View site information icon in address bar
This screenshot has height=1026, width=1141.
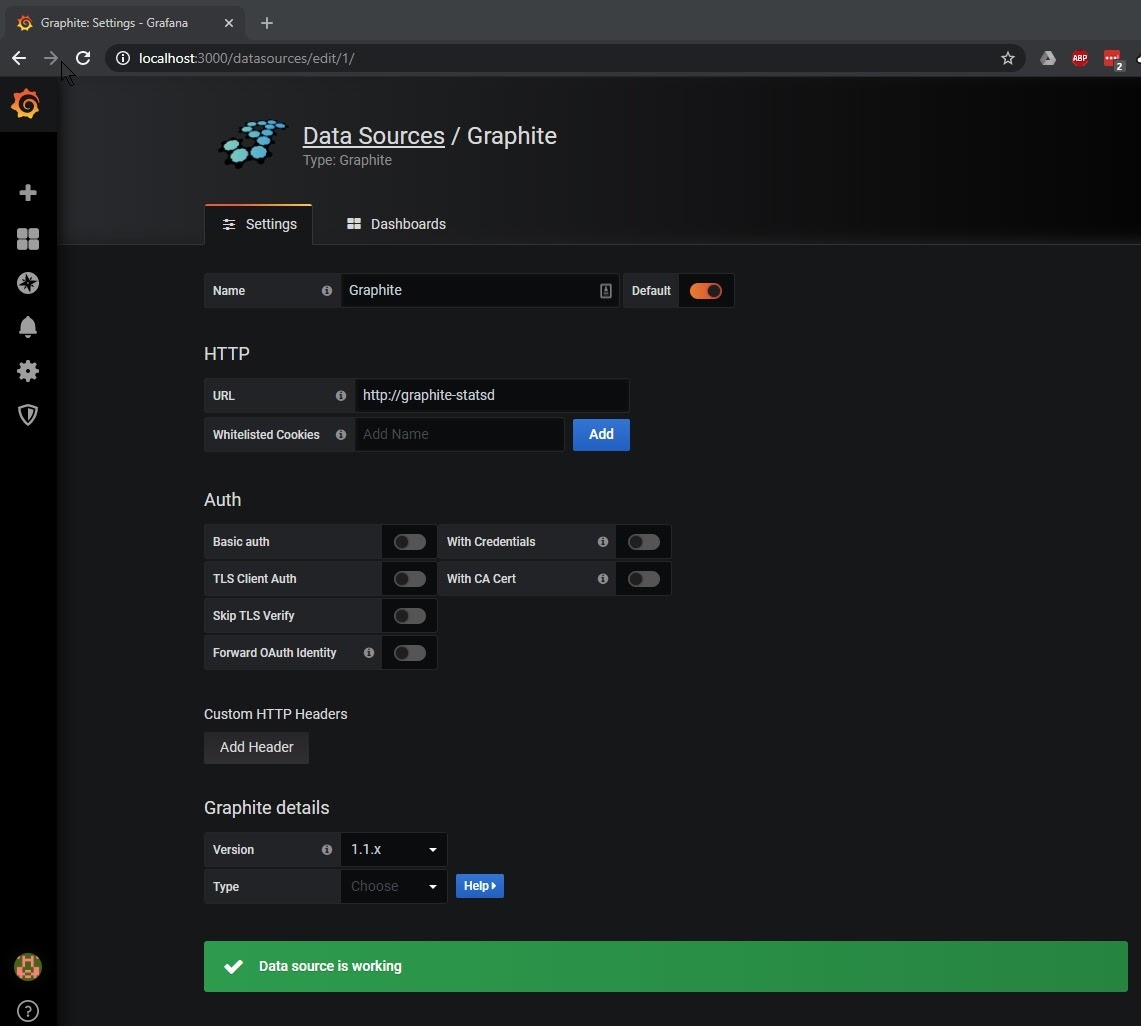pos(123,58)
